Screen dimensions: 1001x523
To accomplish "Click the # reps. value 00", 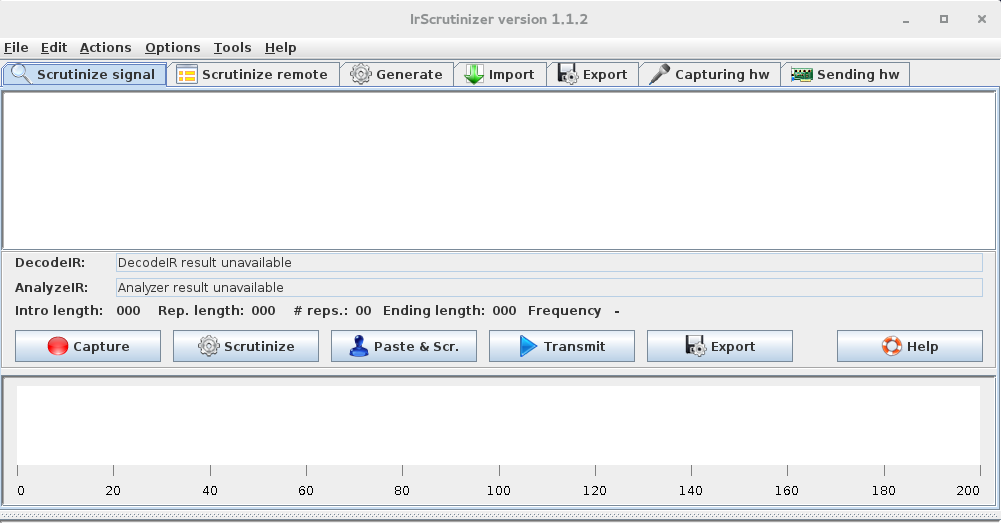I will (x=363, y=311).
